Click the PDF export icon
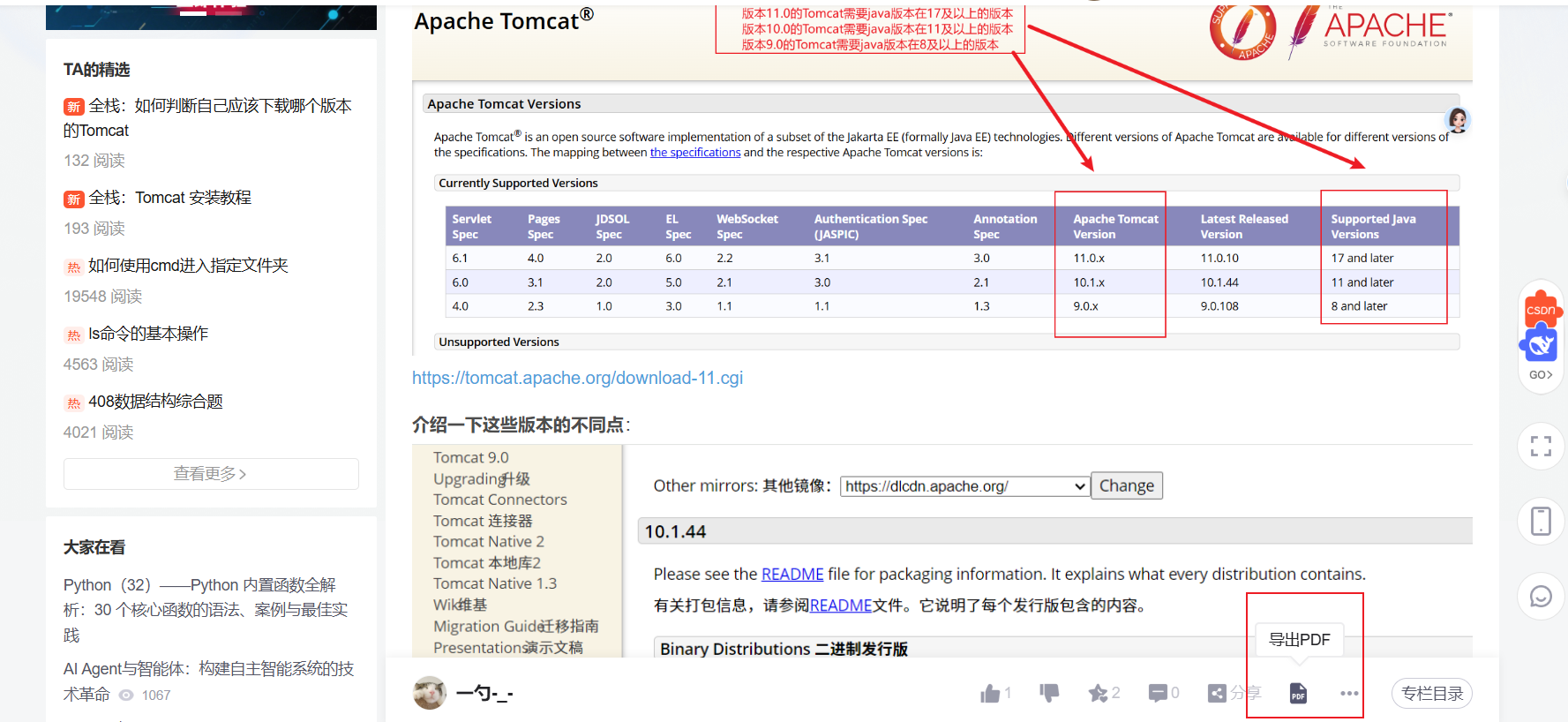Screen dimensions: 1568x722 [x=1298, y=694]
